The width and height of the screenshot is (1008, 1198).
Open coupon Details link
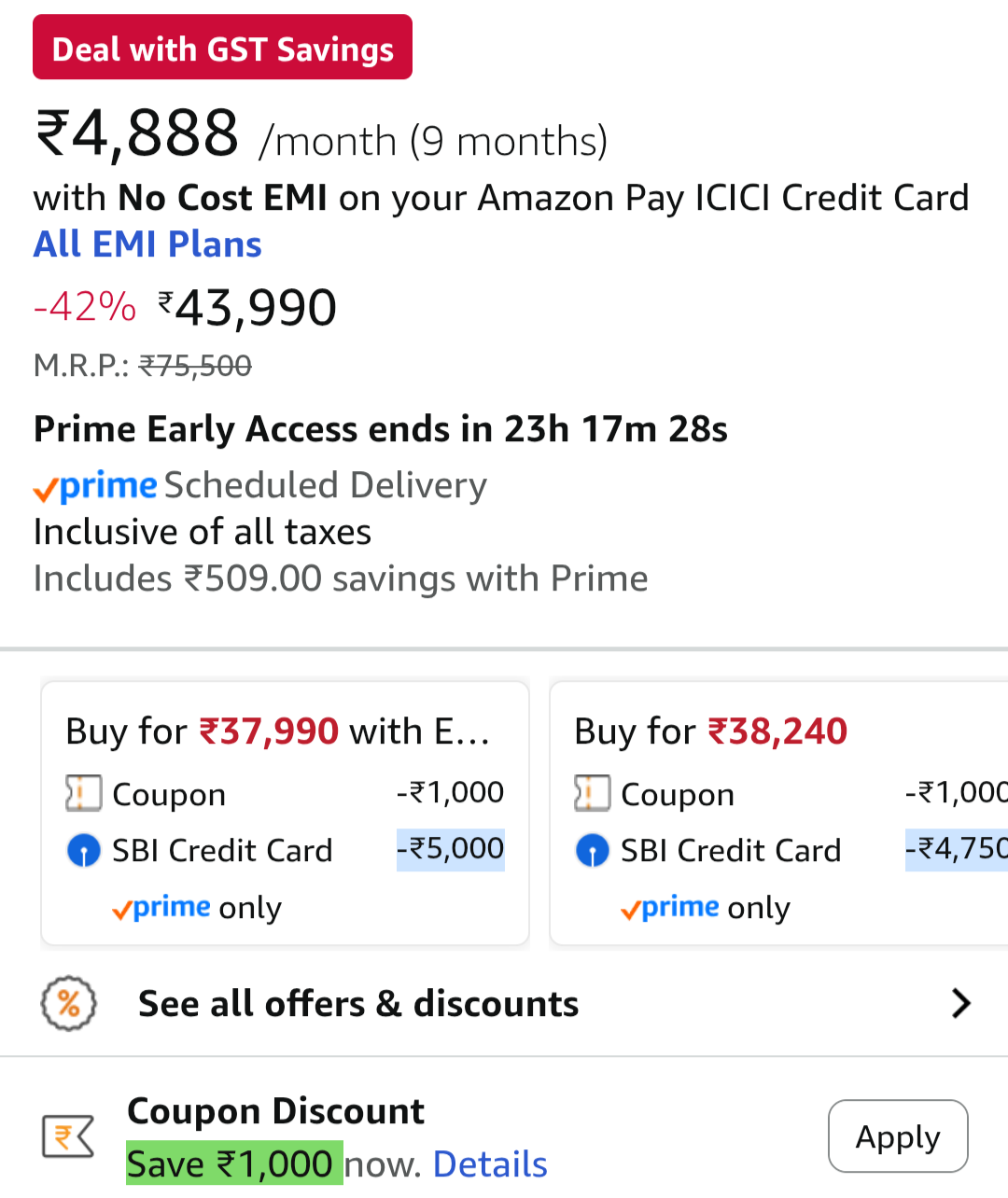(x=490, y=1164)
